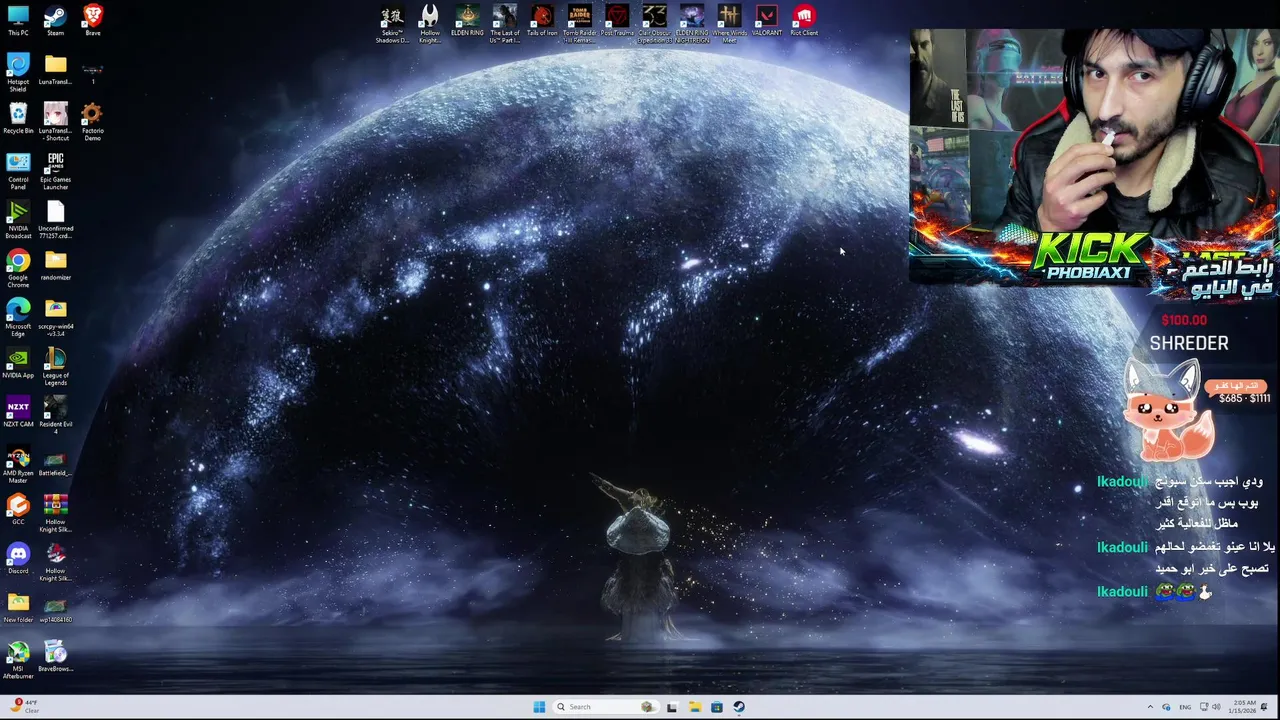Open the Google Chrome desktop icon
This screenshot has height=720, width=1280.
[18, 269]
